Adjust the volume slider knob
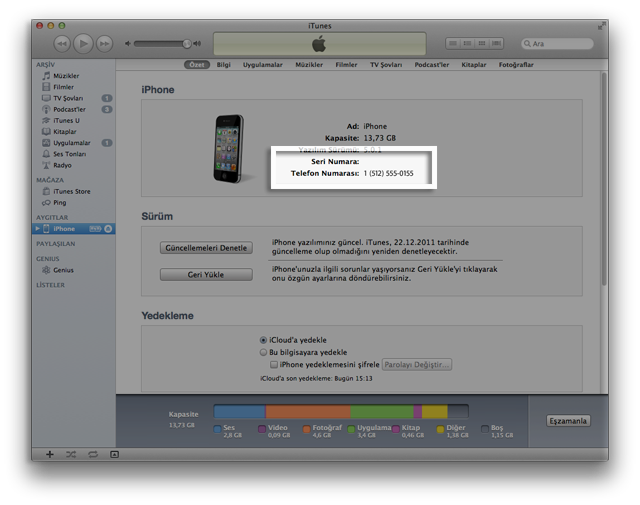Screen dimensions: 640x505 point(187,44)
